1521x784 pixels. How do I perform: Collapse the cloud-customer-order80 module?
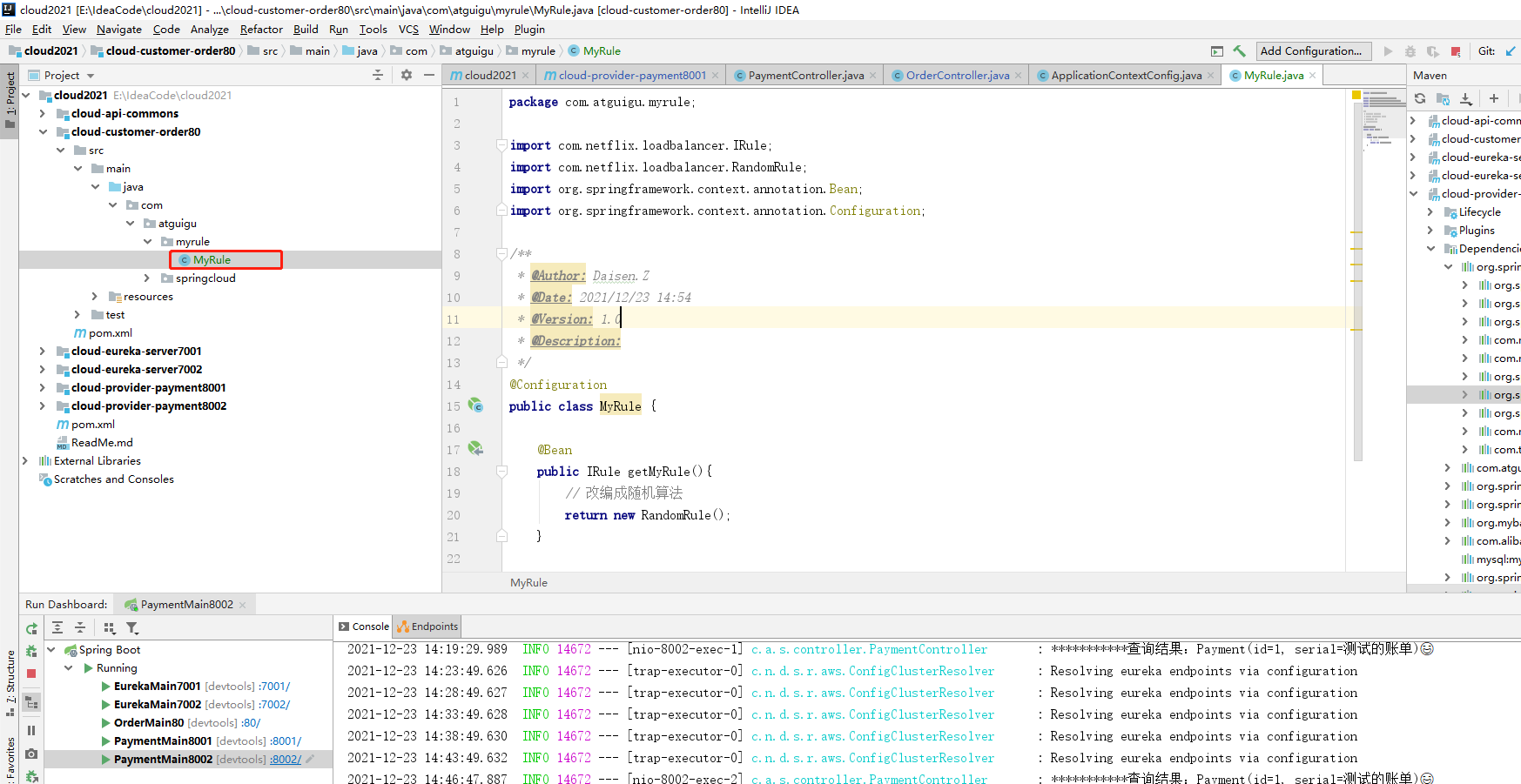(x=43, y=132)
